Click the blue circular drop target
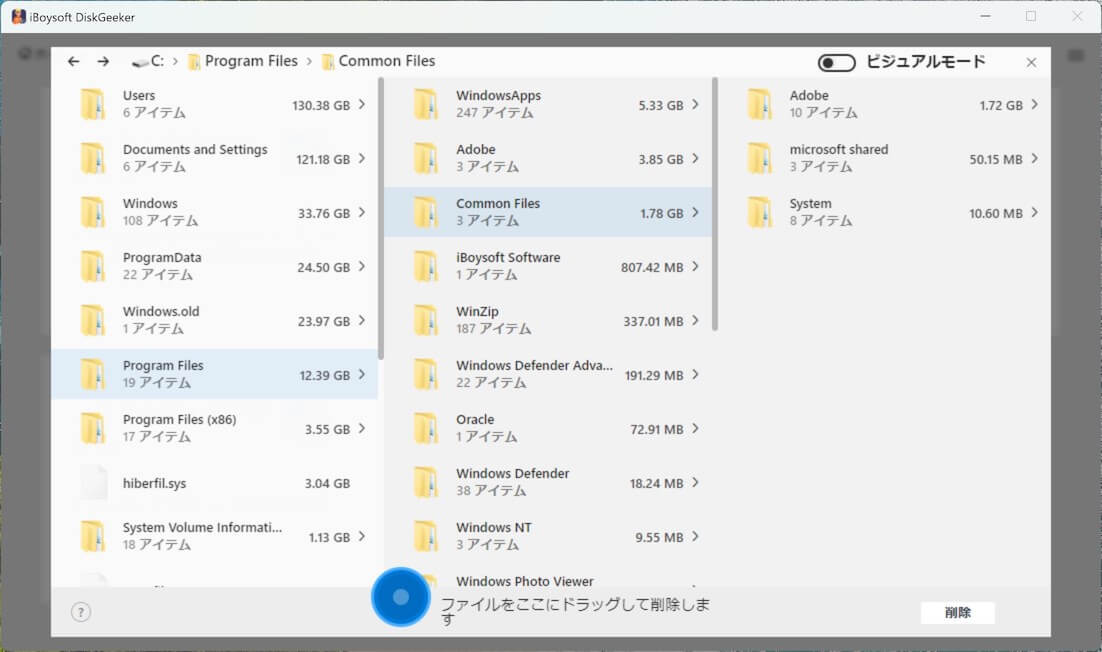This screenshot has width=1102, height=652. pos(401,597)
